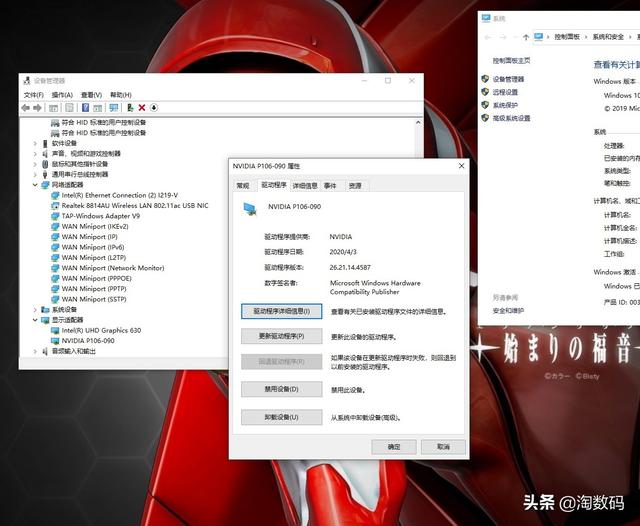The width and height of the screenshot is (640, 526).
Task: Switch to the 详细信息 tab
Action: (x=305, y=186)
